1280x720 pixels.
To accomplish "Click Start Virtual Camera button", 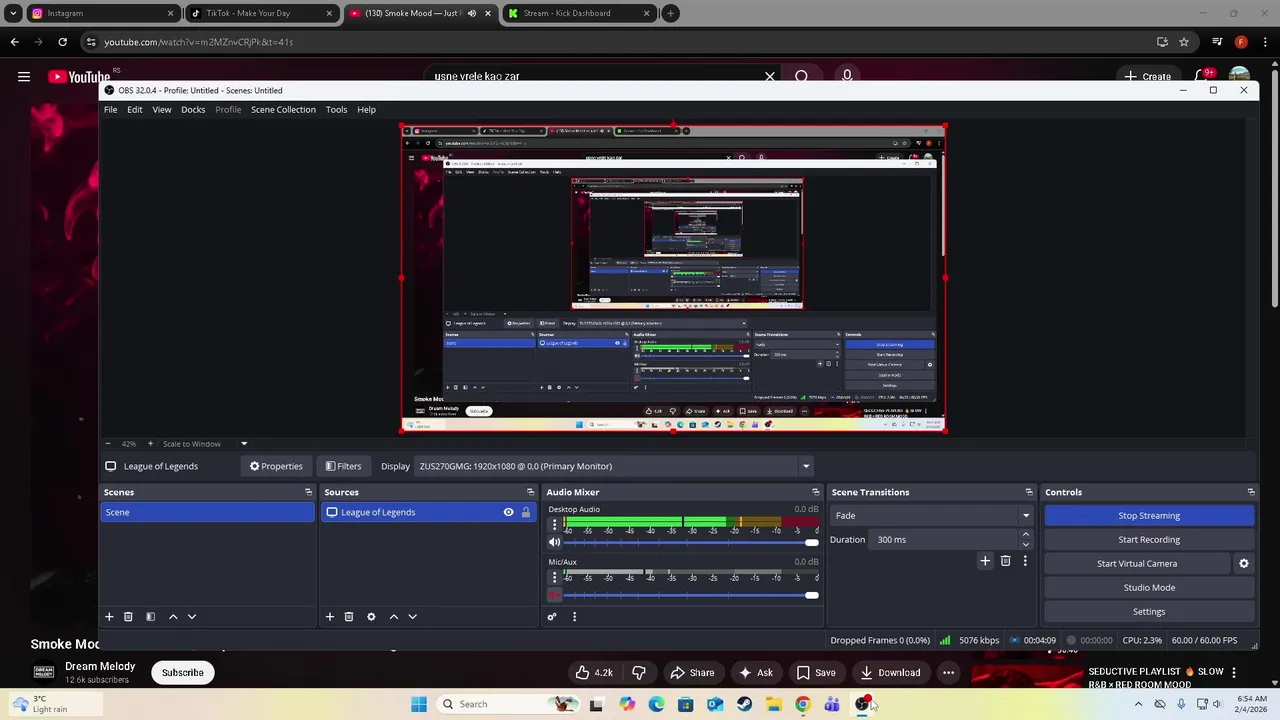I will [1137, 564].
